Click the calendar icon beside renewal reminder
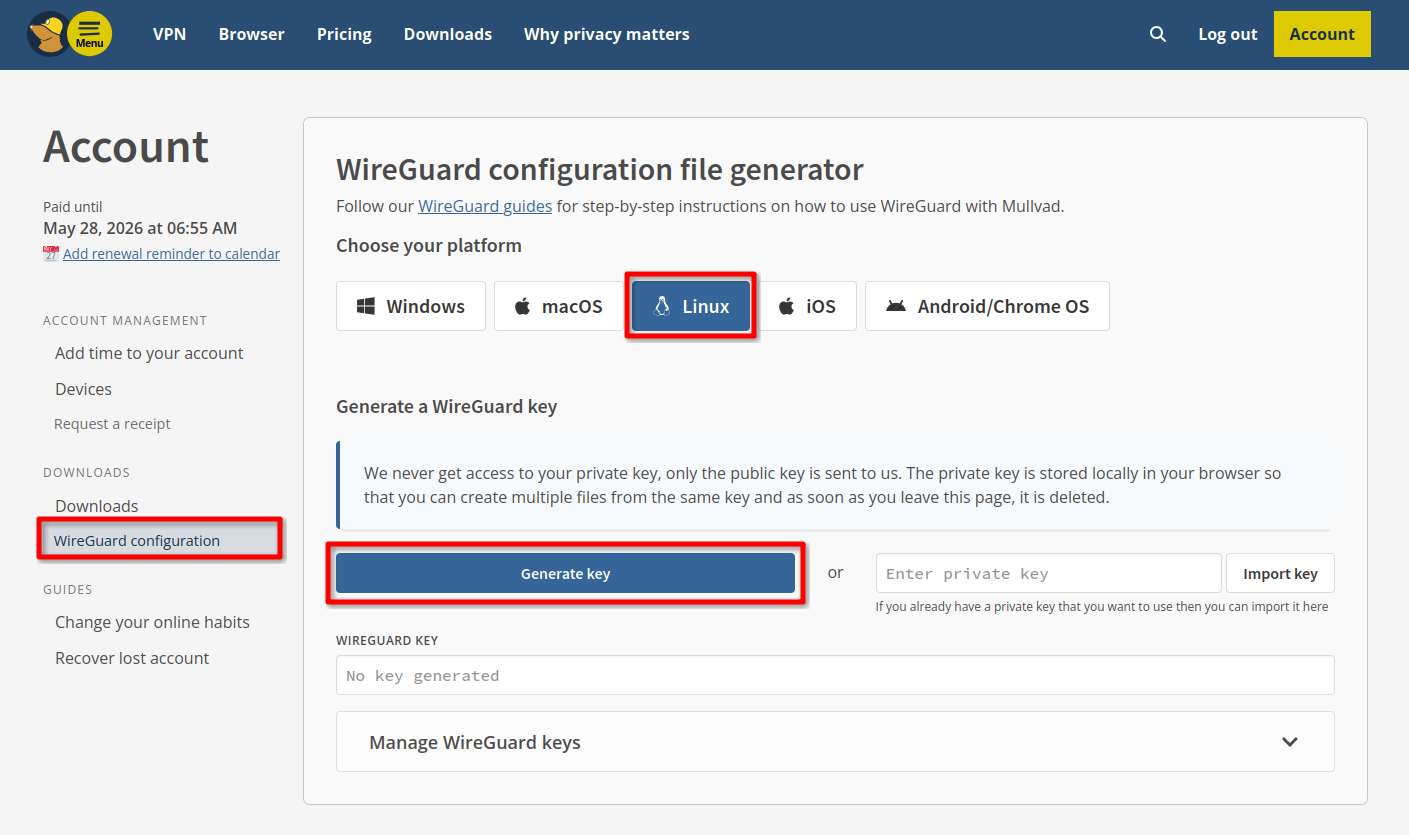This screenshot has width=1409, height=835. tap(51, 254)
